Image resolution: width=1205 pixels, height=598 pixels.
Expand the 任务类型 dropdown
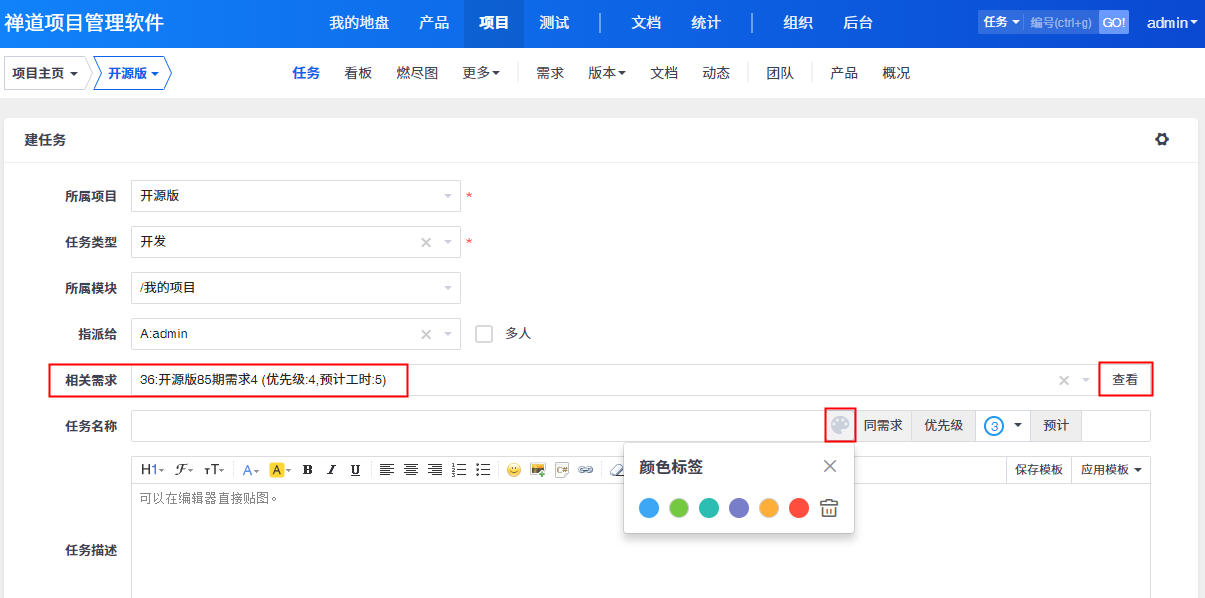tap(448, 242)
